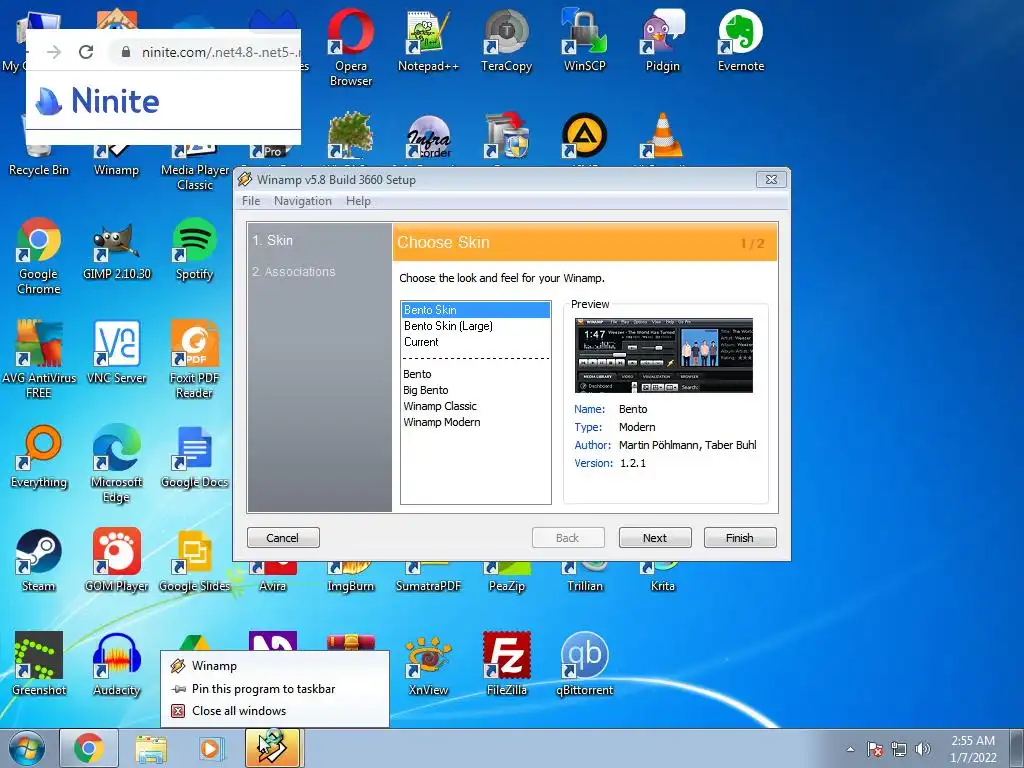Image resolution: width=1024 pixels, height=768 pixels.
Task: Choose the Winamp Modern skin
Action: coord(475,422)
